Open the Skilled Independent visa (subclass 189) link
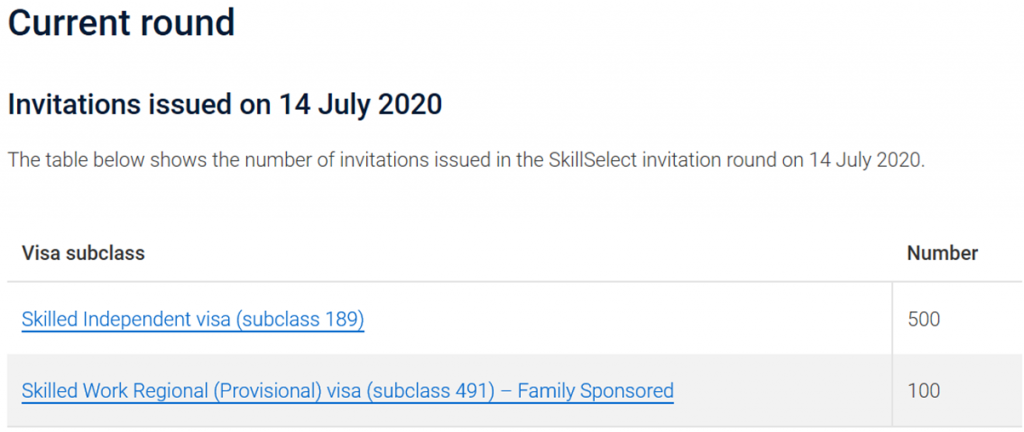The image size is (1024, 432). (192, 320)
